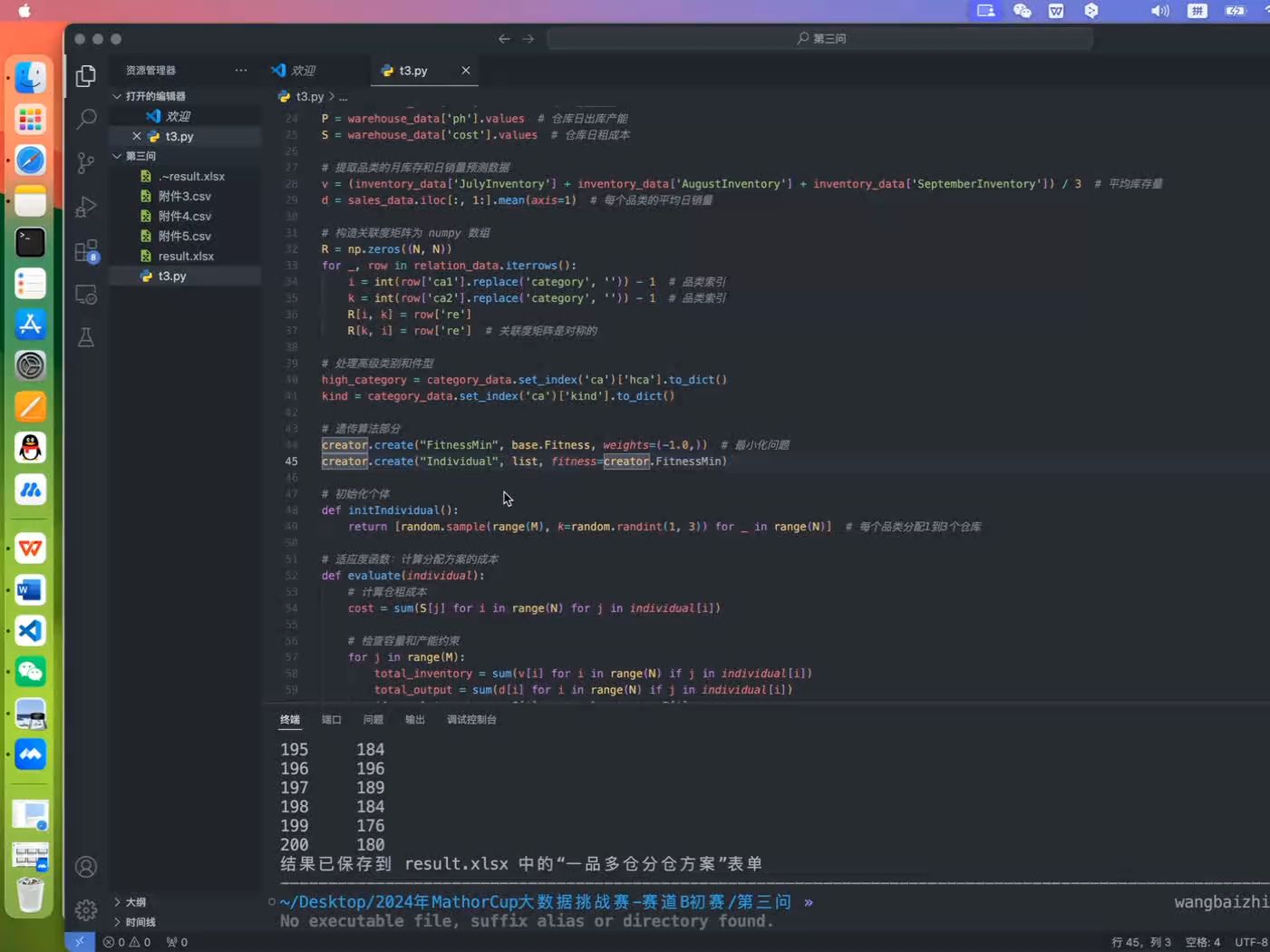
Task: Switch to the 欢迎 welcome tab
Action: tap(304, 70)
